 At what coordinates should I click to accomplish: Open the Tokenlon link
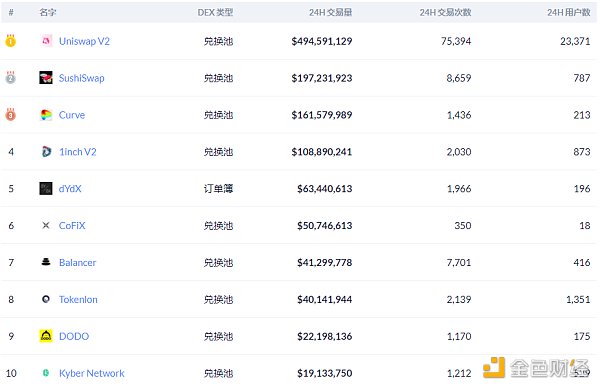tap(78, 299)
